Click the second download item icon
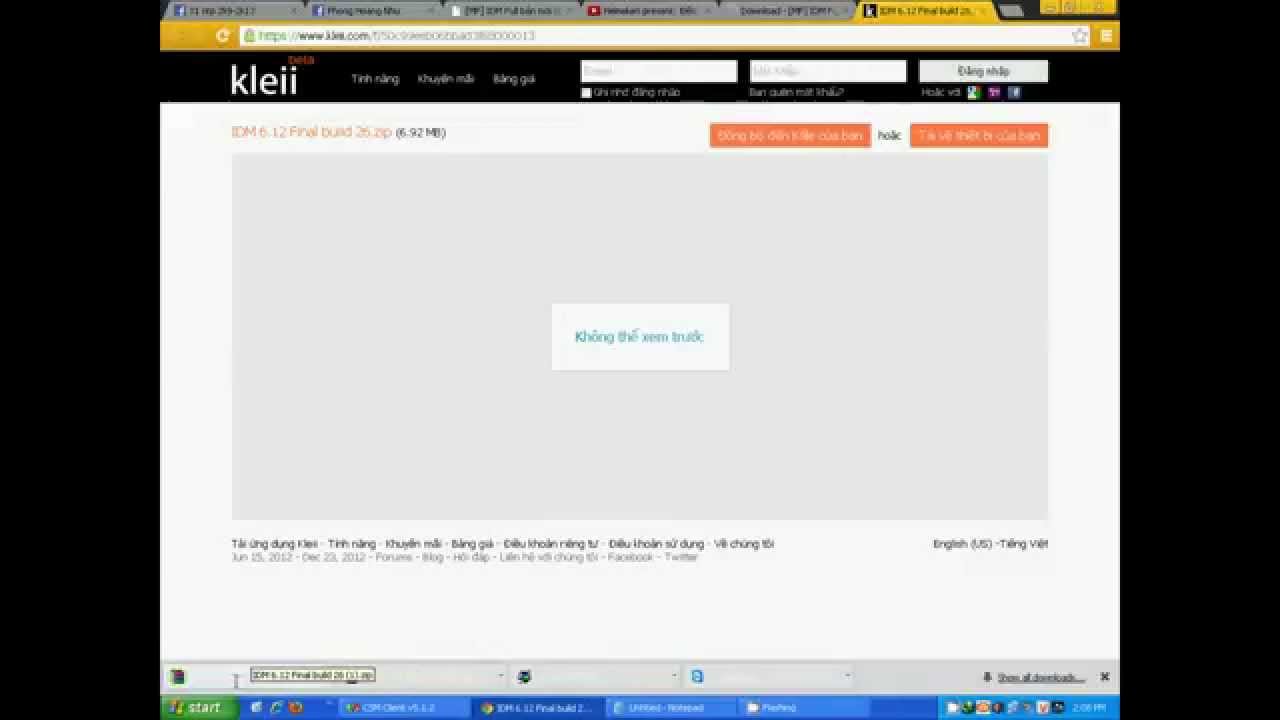The height and width of the screenshot is (720, 1280). (524, 676)
